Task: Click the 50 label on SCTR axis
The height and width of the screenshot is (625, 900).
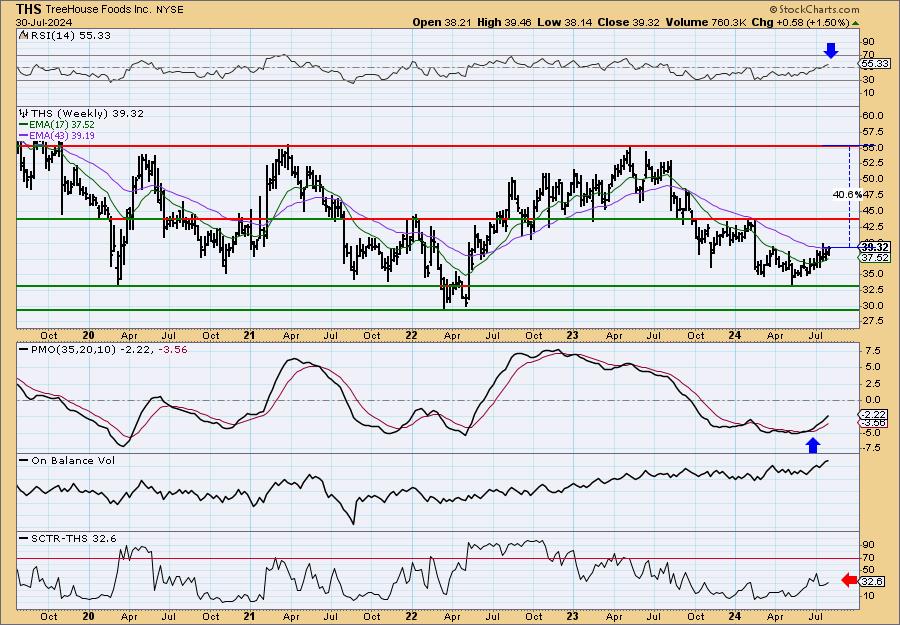Action: tap(868, 570)
